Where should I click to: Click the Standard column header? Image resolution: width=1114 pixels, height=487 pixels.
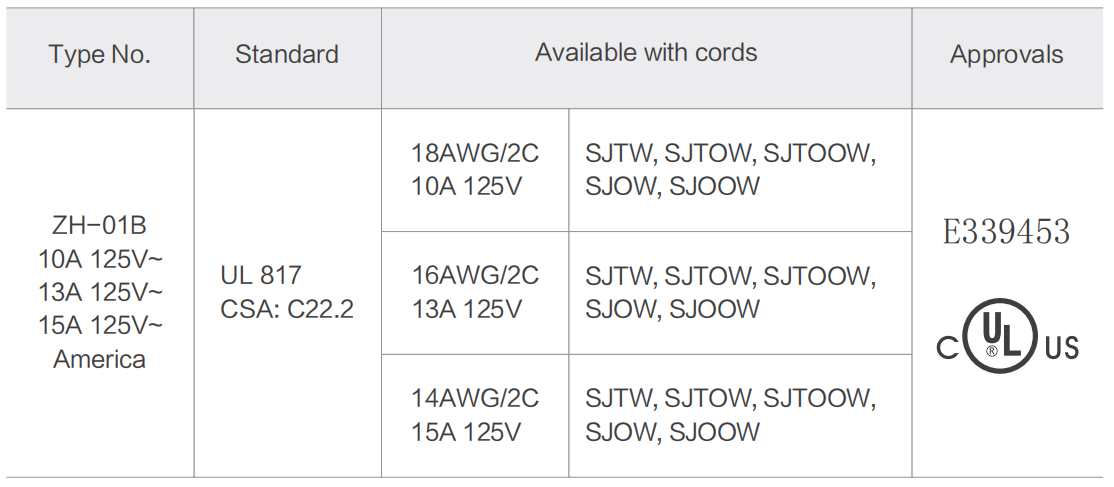pos(287,55)
